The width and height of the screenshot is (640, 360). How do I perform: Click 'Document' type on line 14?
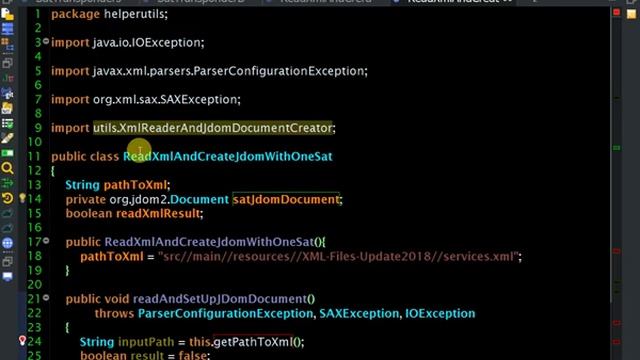pyautogui.click(x=199, y=199)
